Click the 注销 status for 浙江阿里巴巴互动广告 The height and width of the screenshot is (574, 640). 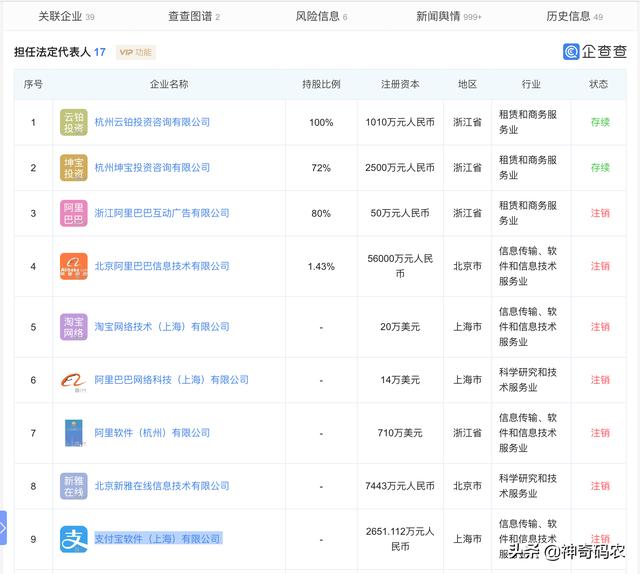[x=600, y=213]
